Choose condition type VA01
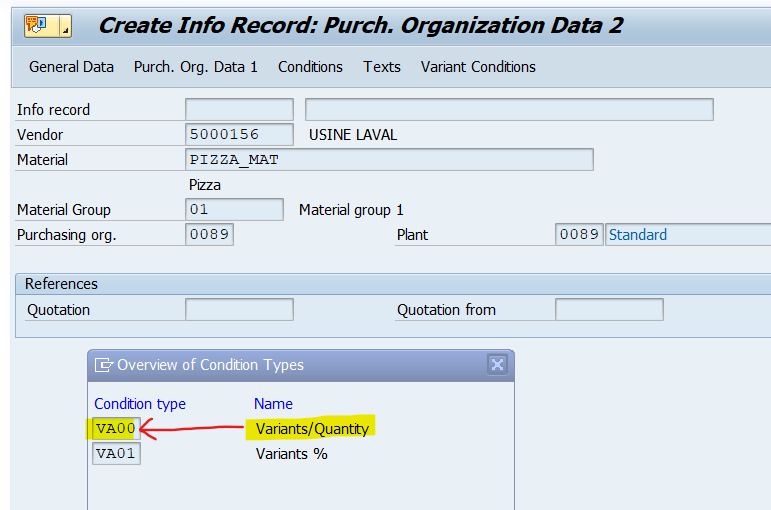Image resolution: width=771 pixels, height=510 pixels. point(117,454)
